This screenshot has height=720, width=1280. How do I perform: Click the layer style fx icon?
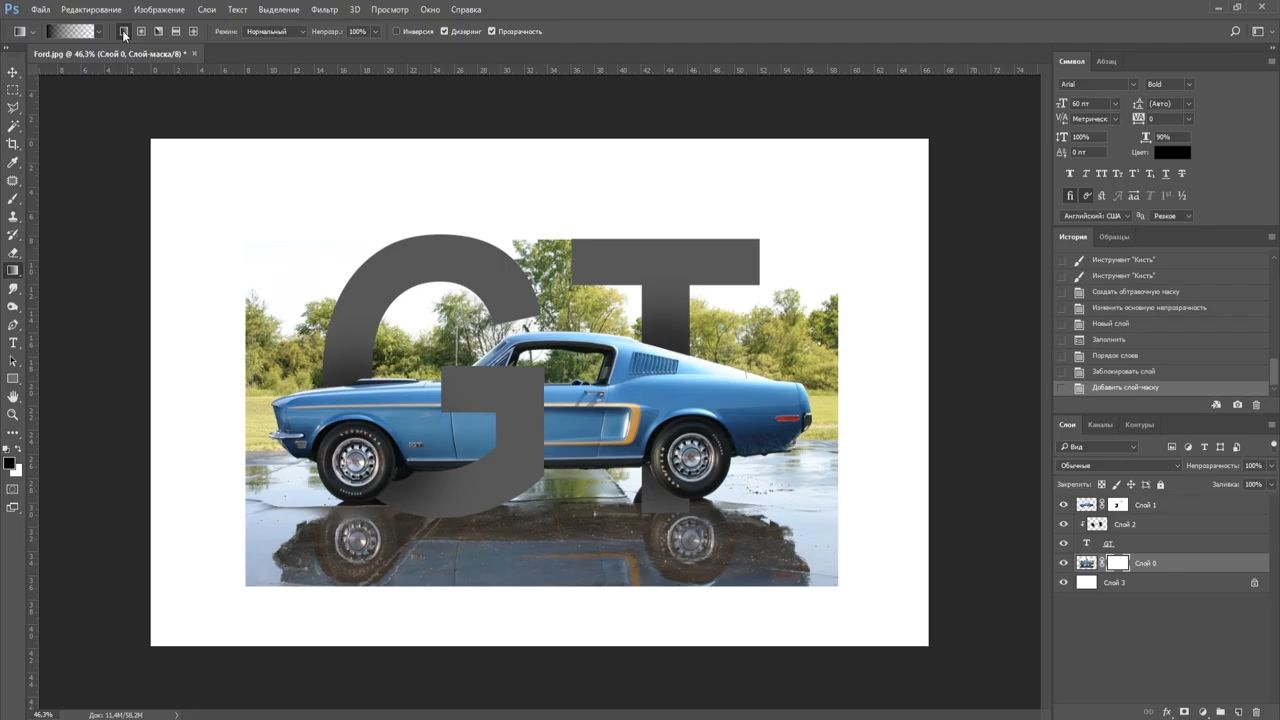coord(1166,712)
